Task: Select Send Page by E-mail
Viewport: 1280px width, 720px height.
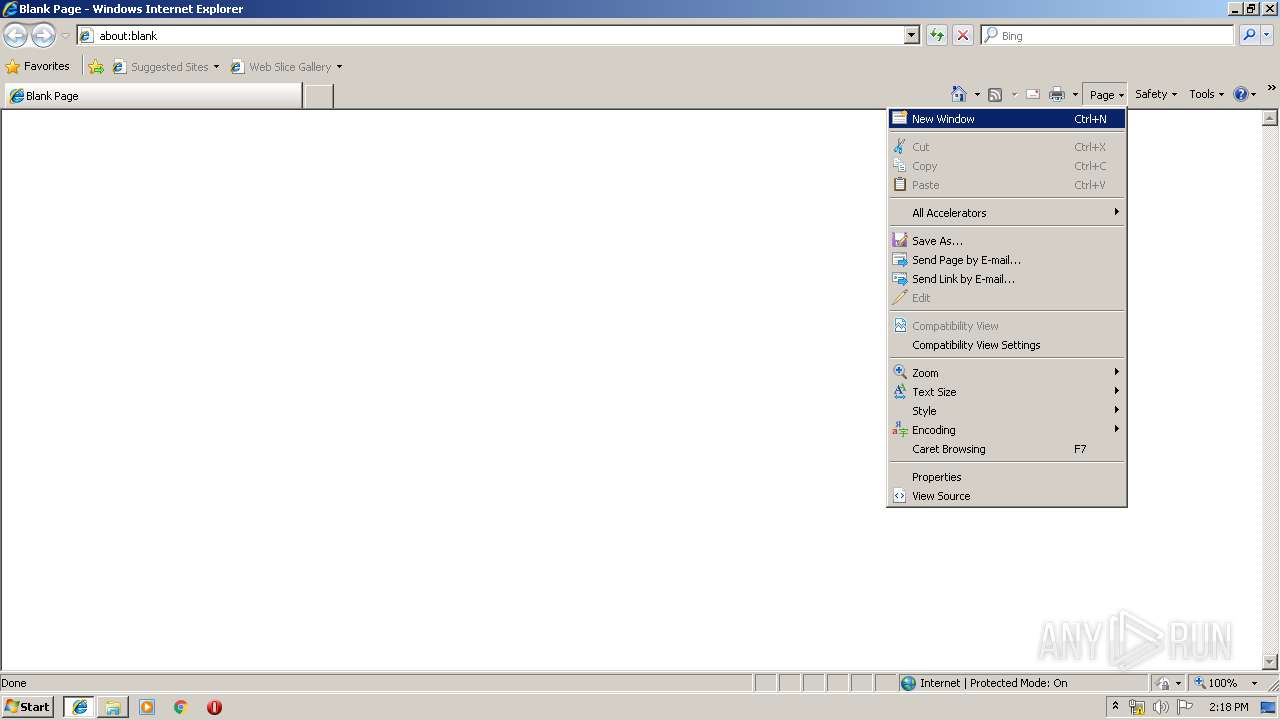Action: click(x=1007, y=260)
